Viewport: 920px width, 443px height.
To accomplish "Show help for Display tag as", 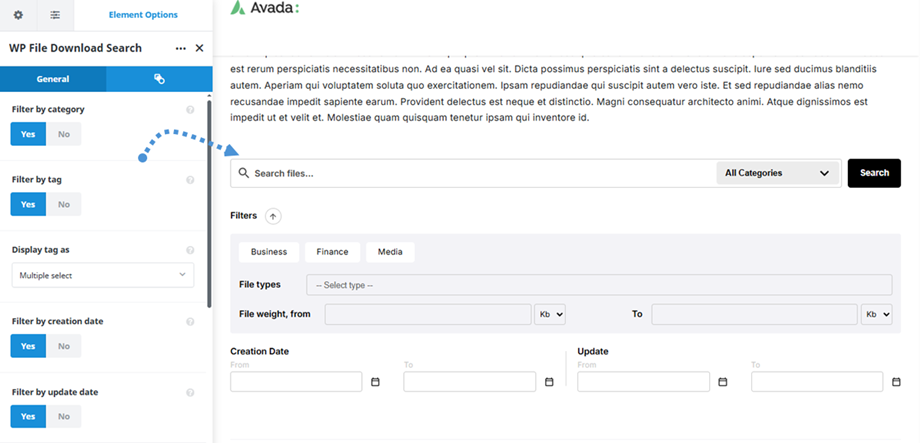I will (190, 250).
